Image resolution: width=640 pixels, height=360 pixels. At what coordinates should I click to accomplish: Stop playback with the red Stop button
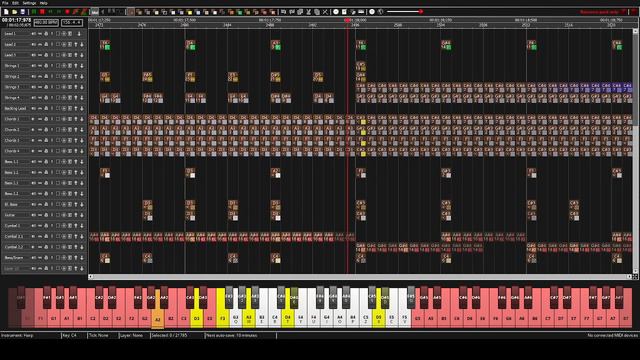click(42, 12)
